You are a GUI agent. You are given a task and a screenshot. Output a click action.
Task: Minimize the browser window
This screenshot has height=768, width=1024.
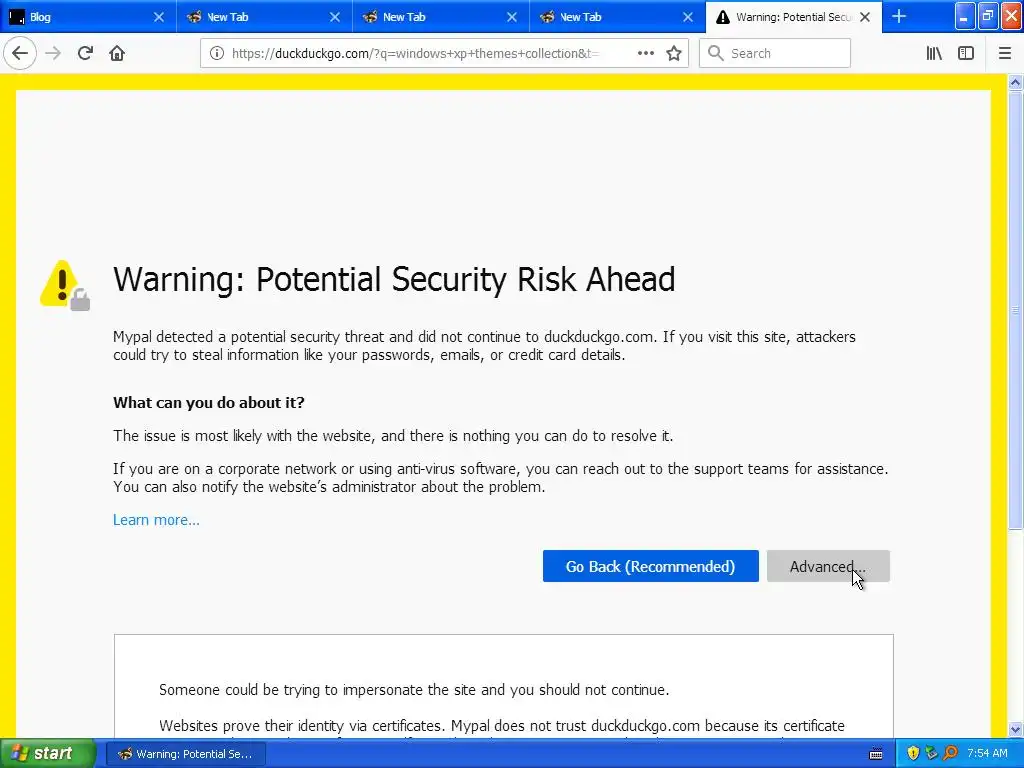[x=965, y=16]
